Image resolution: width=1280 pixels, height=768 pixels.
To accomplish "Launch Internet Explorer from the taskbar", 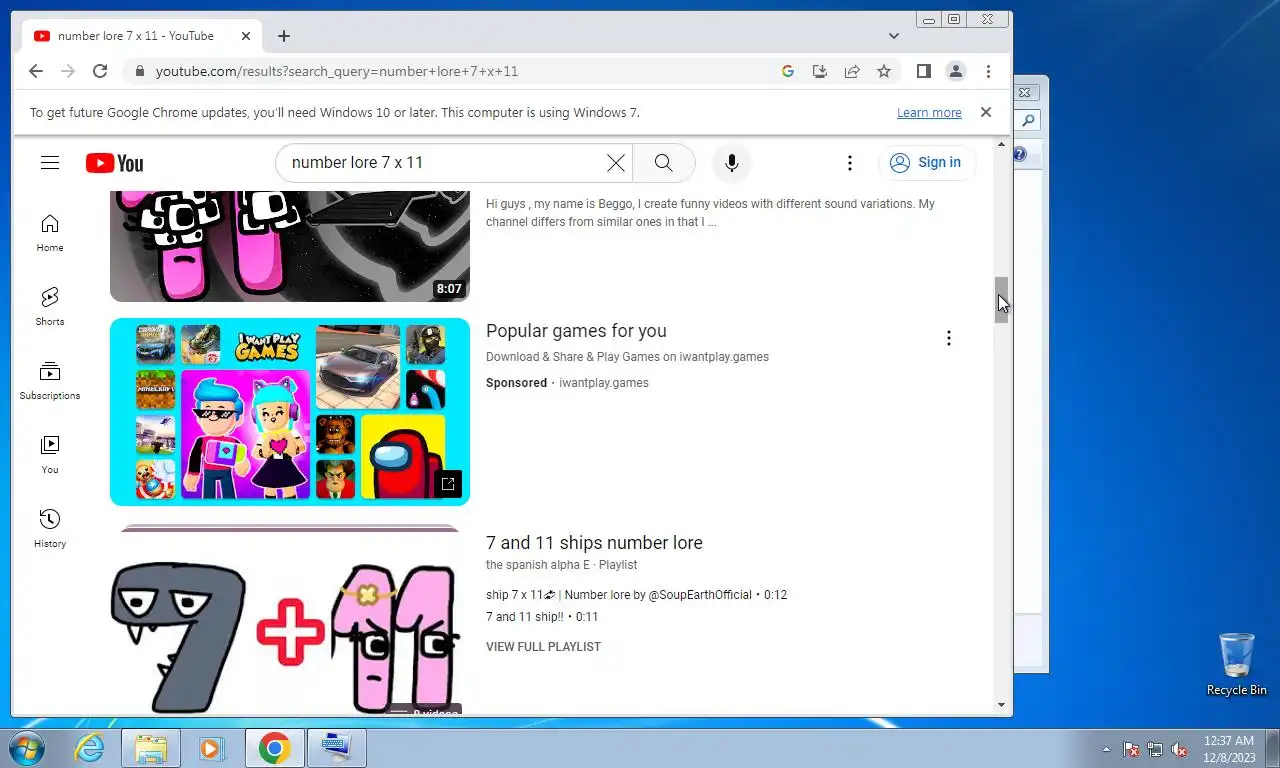I will 90,748.
